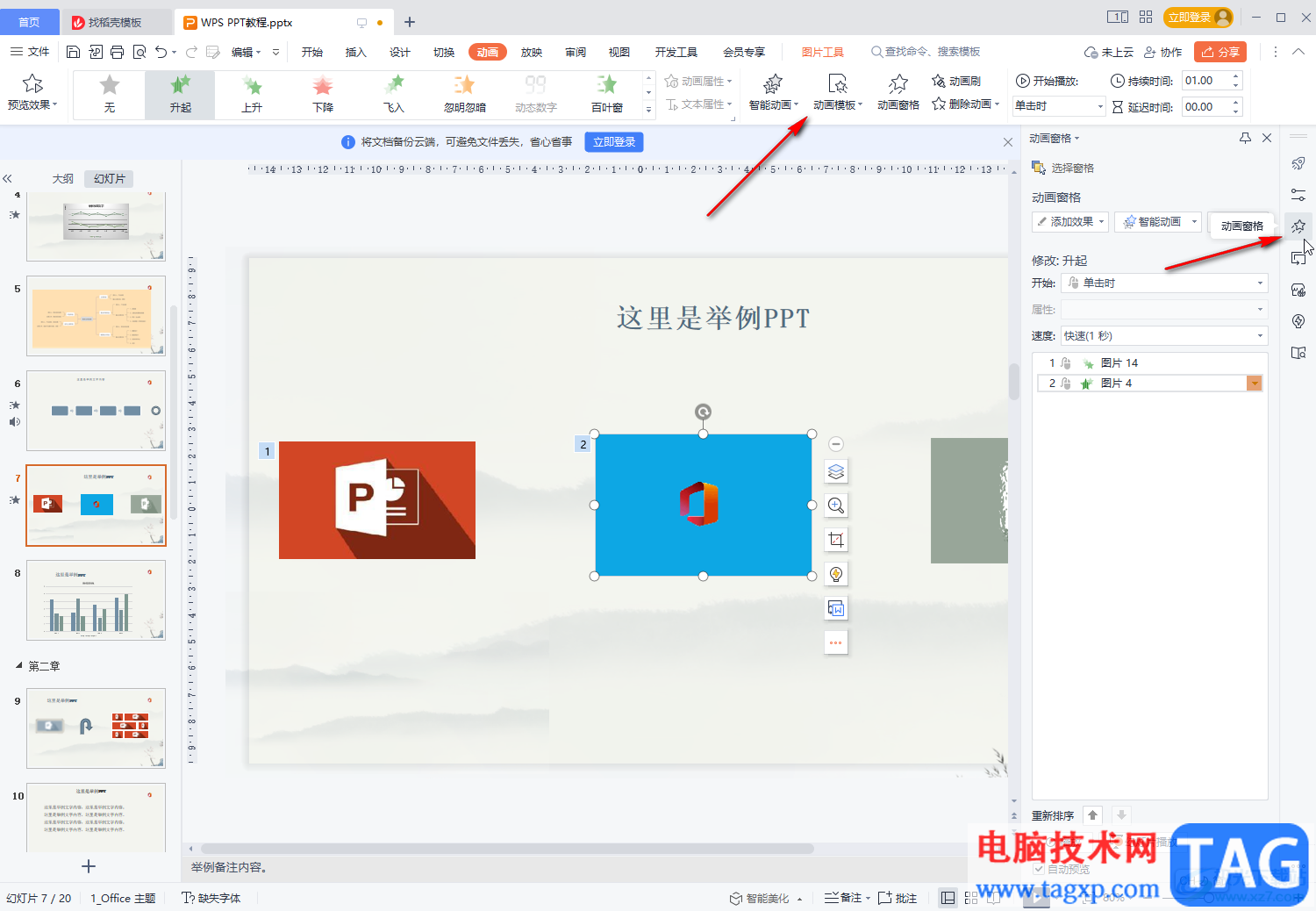Viewport: 1316px width, 911px height.
Task: Open the 动画模板 ribbon tool
Action: pos(838,93)
